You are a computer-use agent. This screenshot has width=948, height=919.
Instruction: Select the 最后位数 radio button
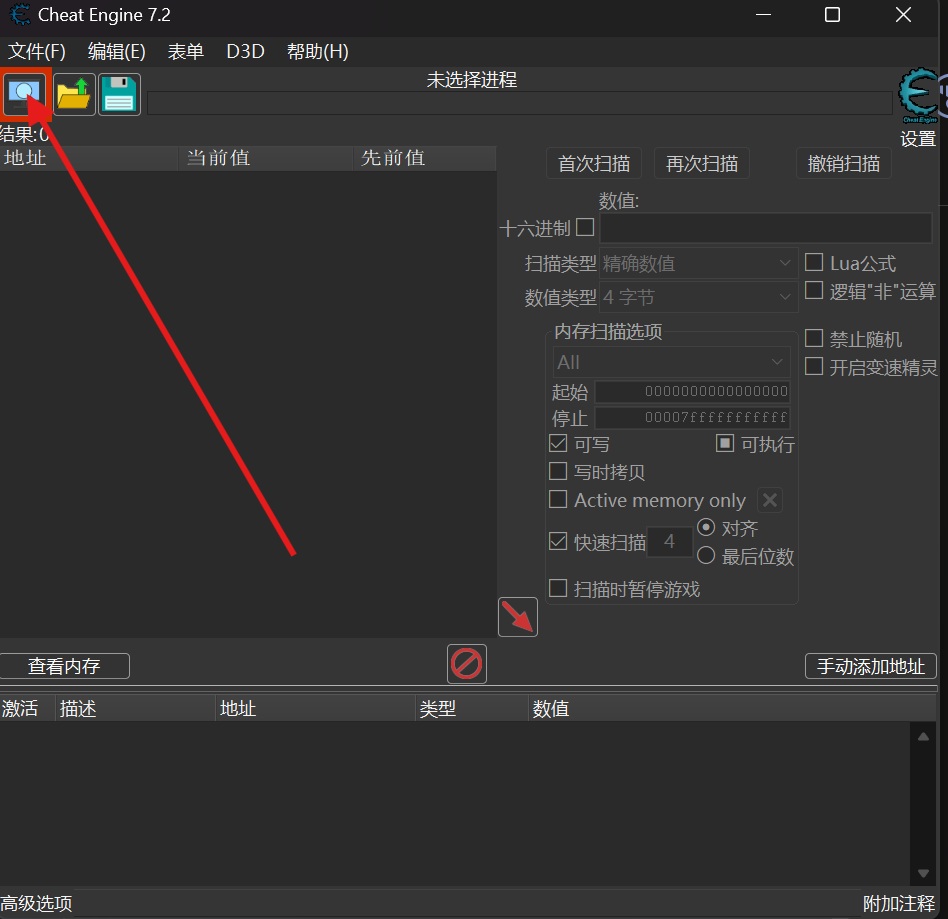(706, 556)
